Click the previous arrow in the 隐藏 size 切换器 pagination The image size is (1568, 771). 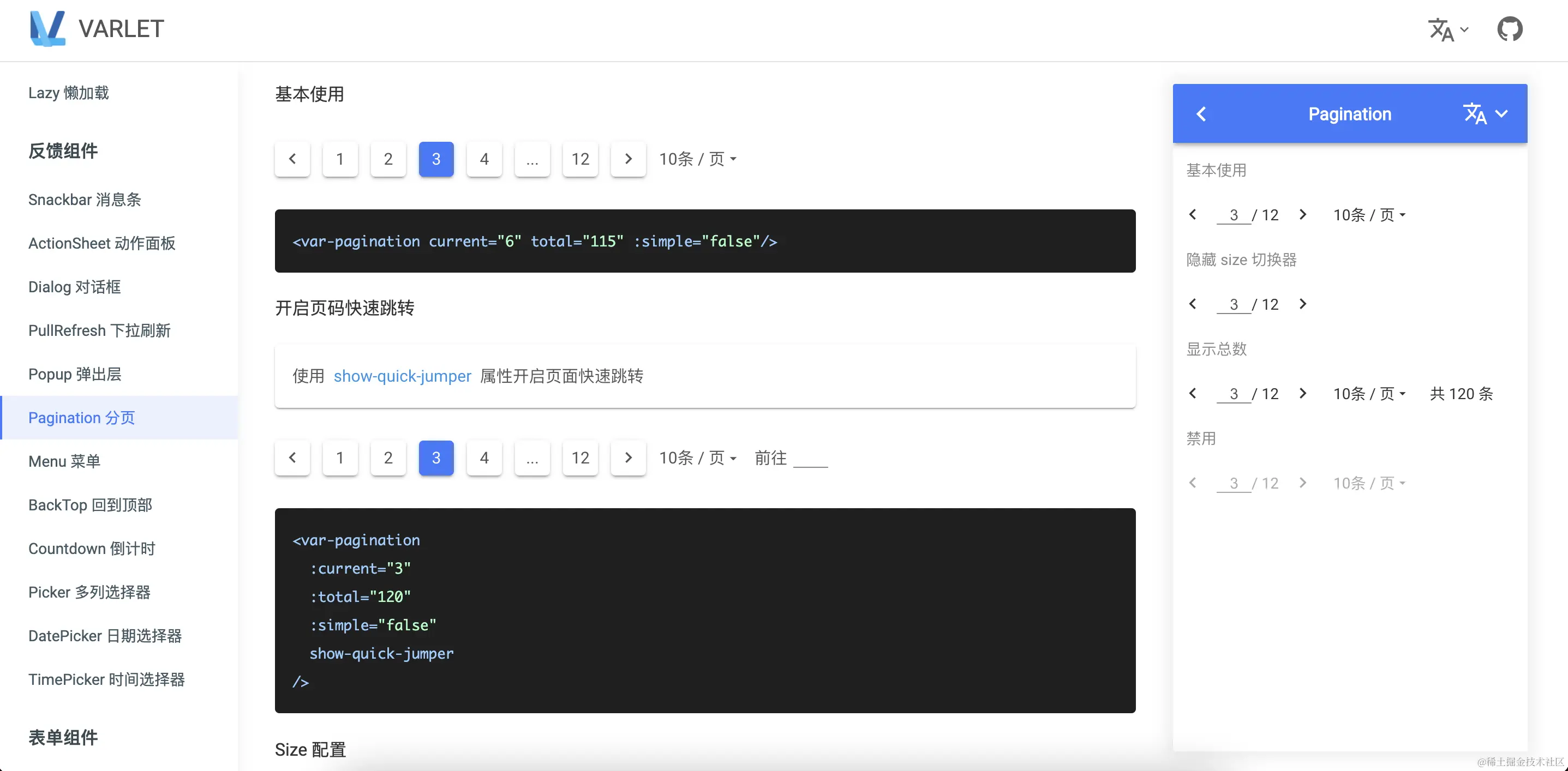(x=1193, y=304)
